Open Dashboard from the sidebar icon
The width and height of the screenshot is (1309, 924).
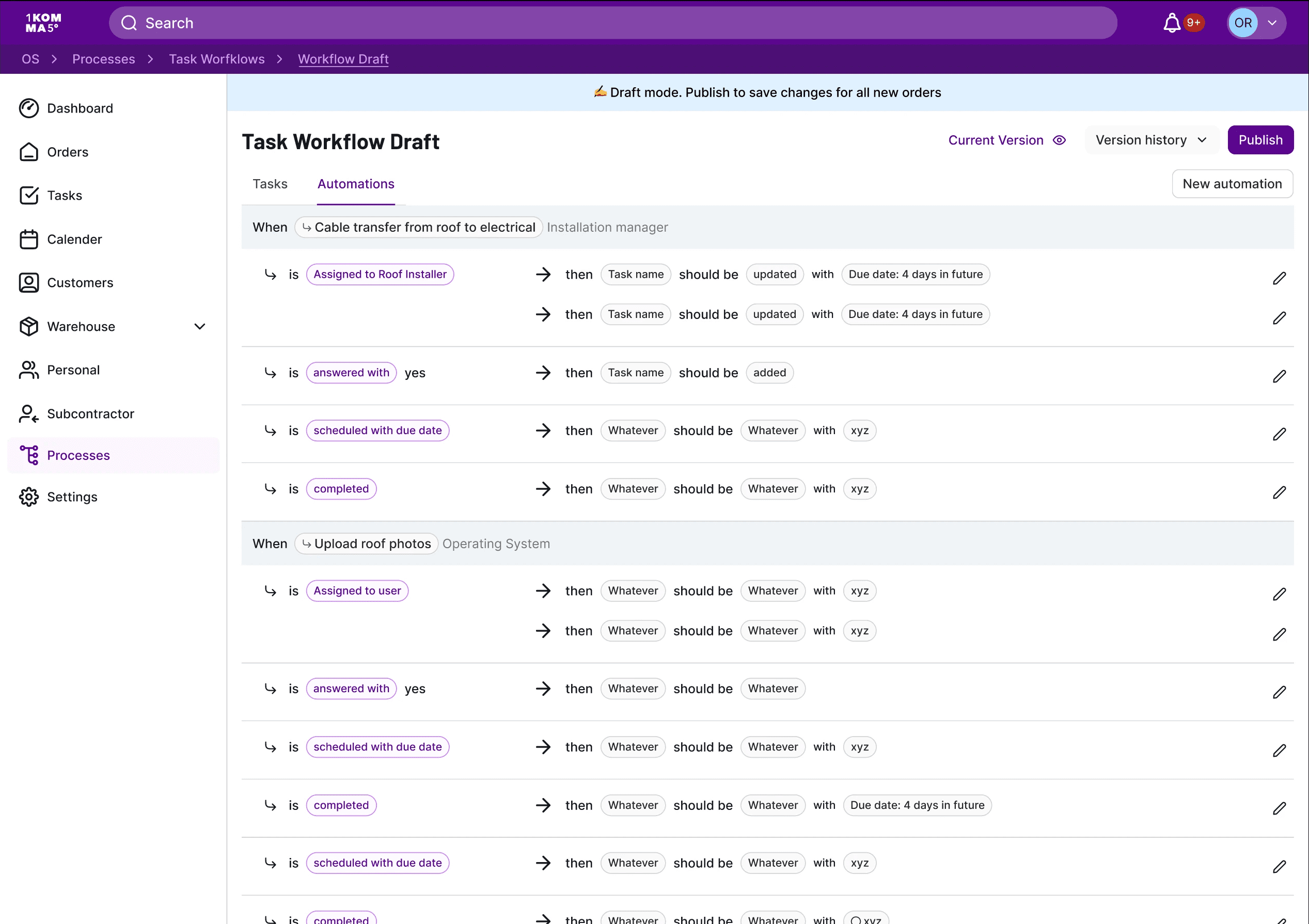[28, 108]
